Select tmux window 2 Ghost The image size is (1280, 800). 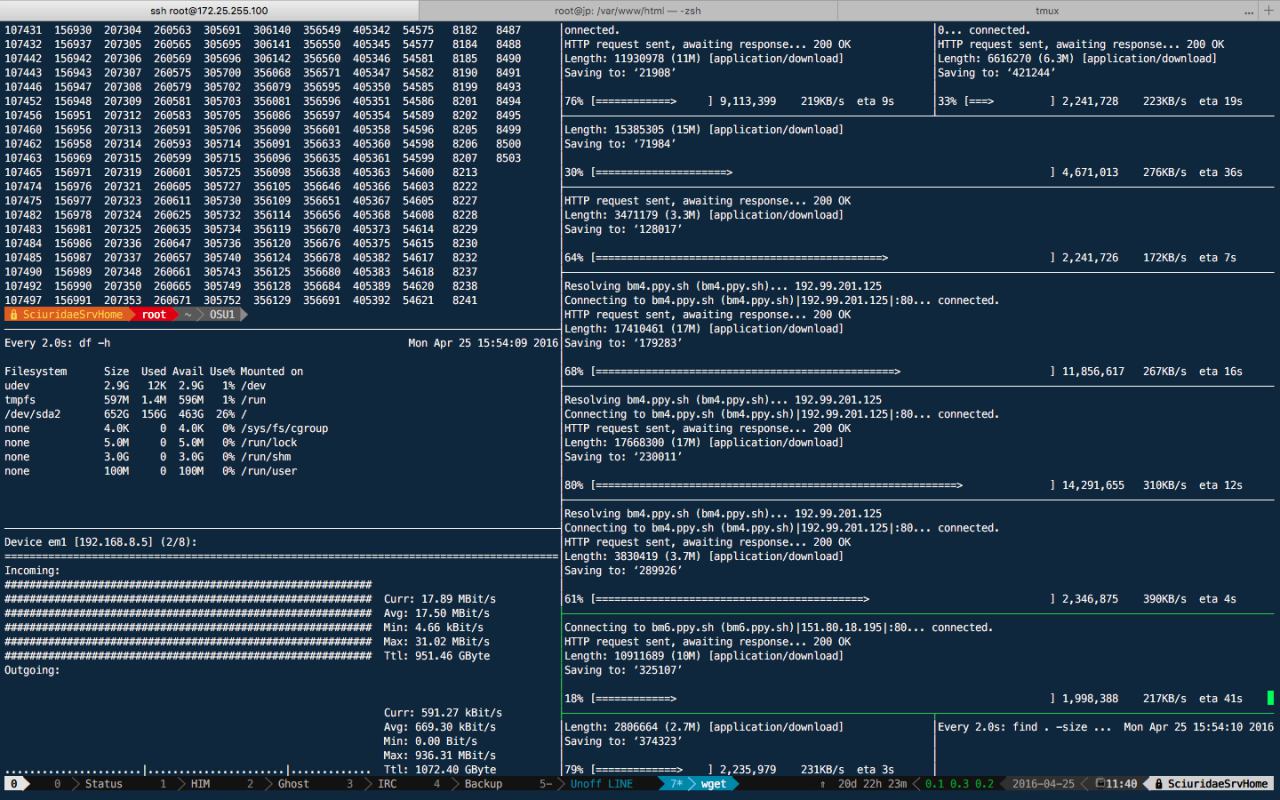(278, 784)
